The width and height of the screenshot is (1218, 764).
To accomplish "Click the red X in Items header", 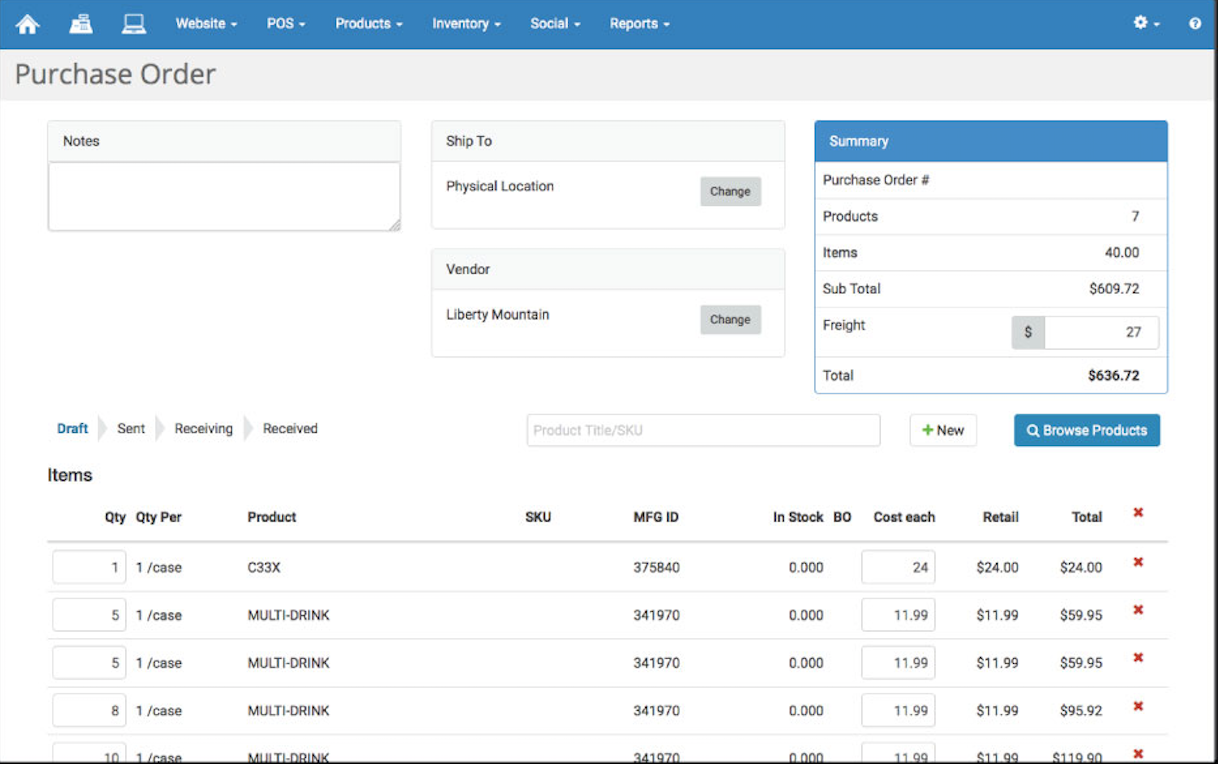I will point(1138,513).
